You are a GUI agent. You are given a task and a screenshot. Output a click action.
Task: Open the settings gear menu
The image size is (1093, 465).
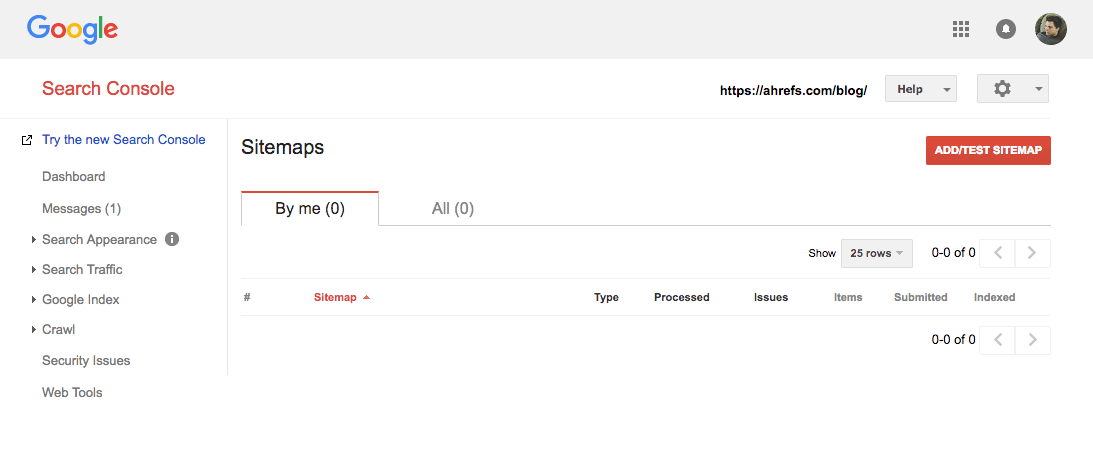coord(1012,89)
